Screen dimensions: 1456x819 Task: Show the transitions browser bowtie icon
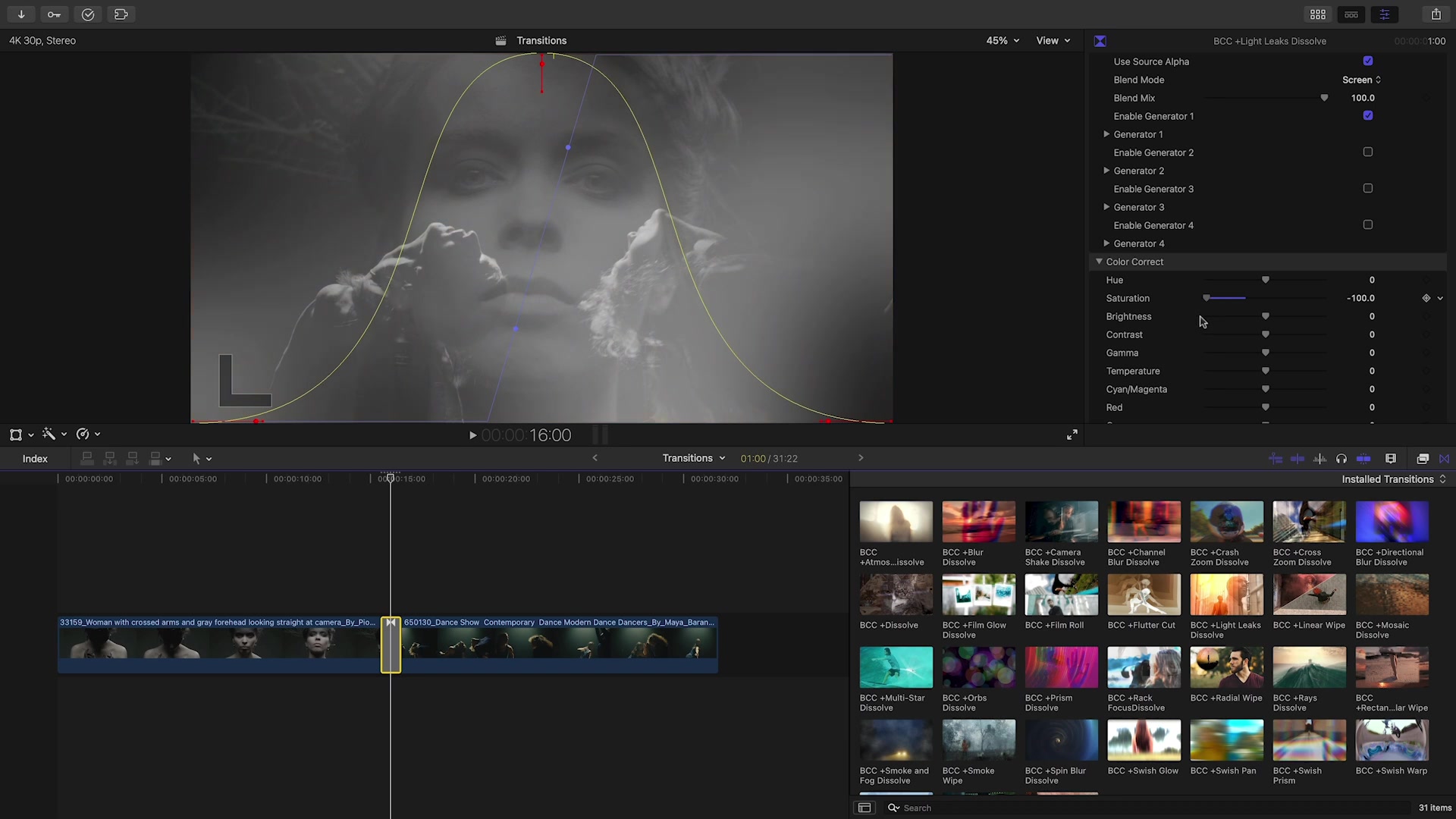point(1444,459)
